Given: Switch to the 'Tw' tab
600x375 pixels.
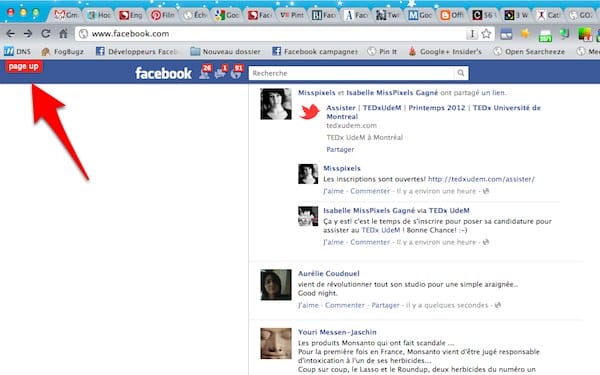Looking at the screenshot, I should coord(388,15).
